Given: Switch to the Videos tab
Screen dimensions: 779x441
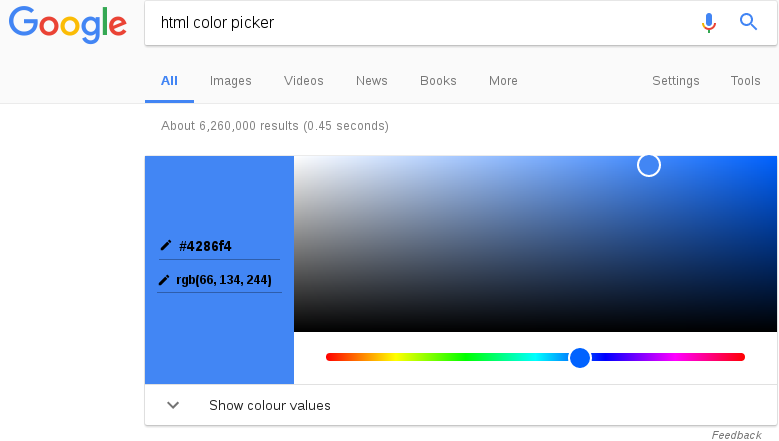Looking at the screenshot, I should point(304,81).
